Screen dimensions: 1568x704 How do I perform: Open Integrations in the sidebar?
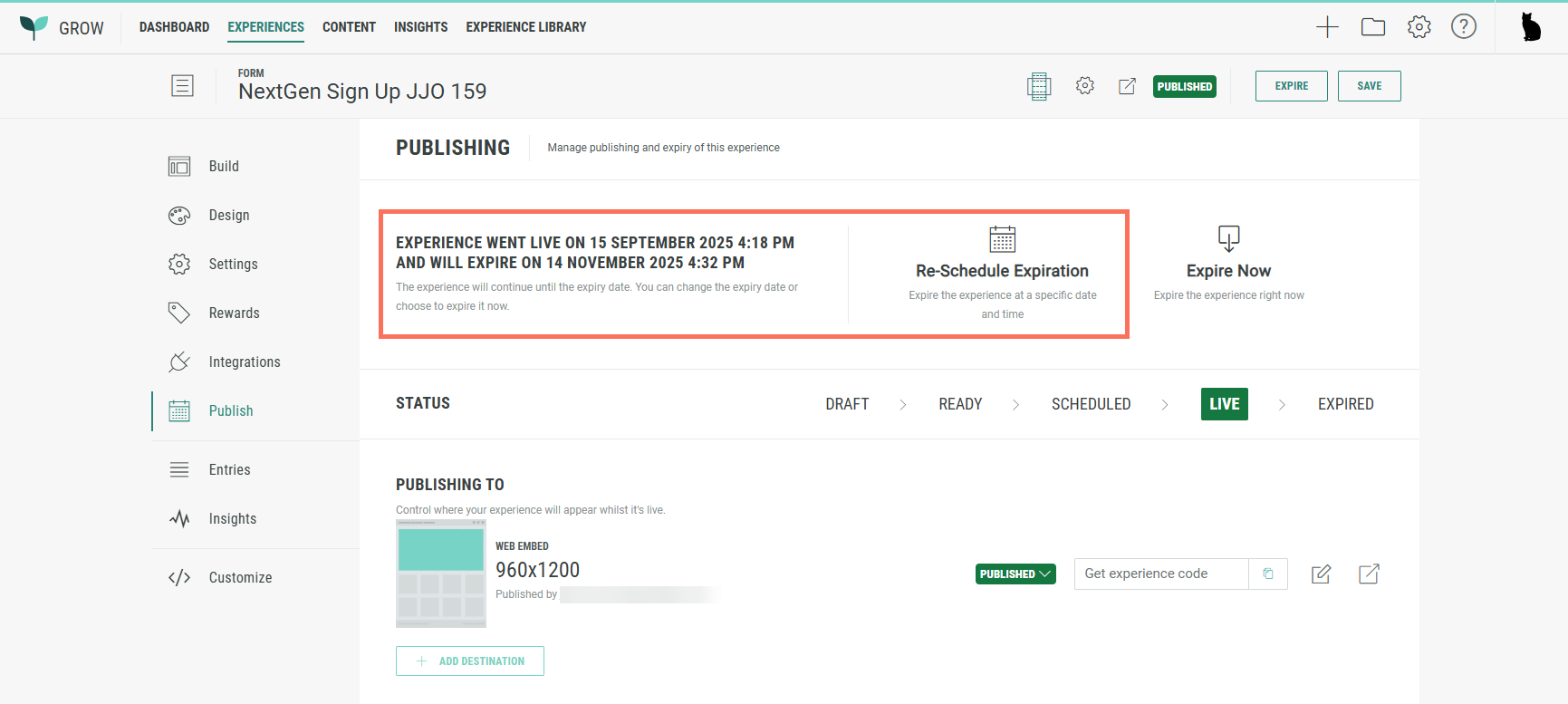coord(244,362)
